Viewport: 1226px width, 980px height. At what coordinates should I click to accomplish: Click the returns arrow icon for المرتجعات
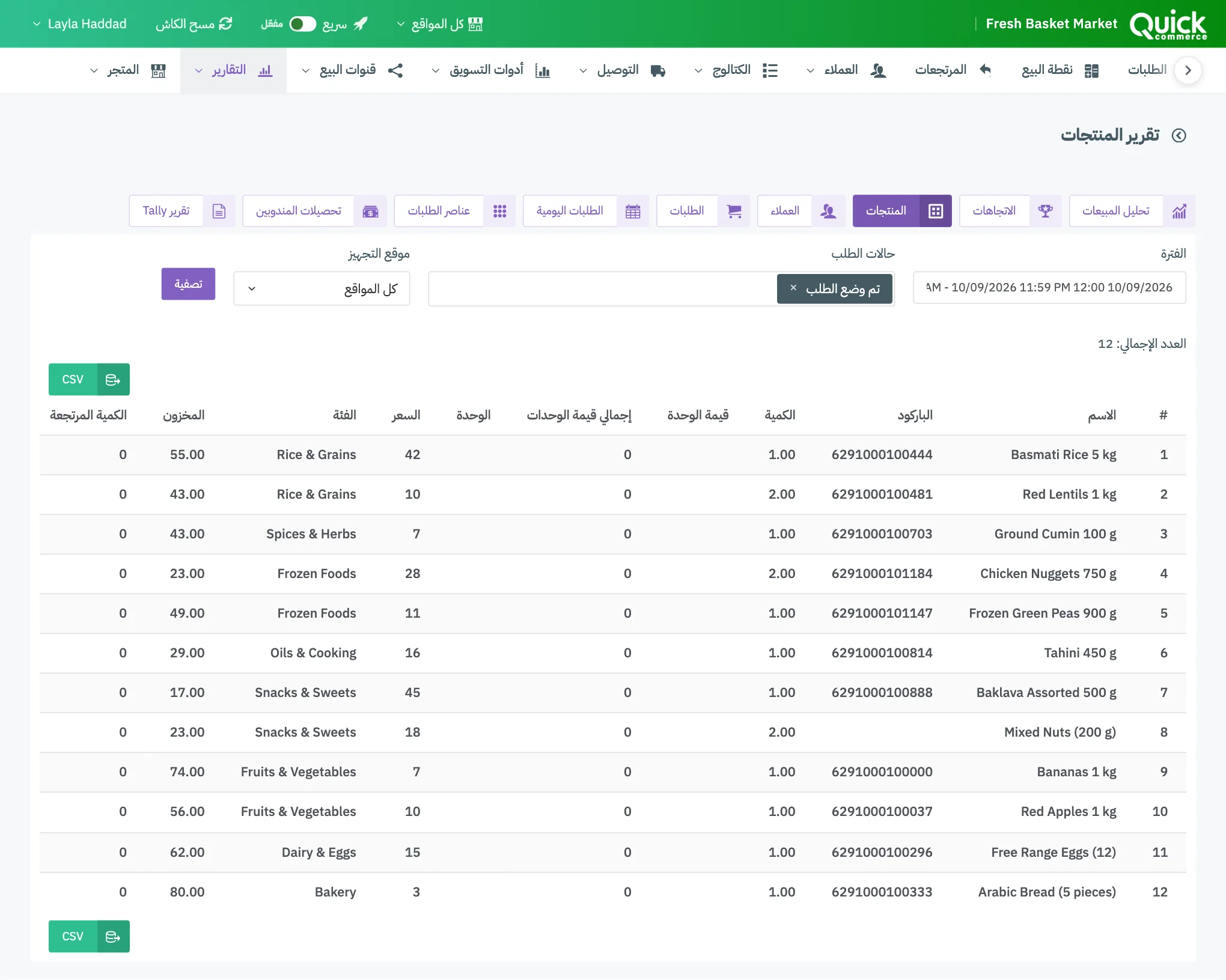[985, 70]
